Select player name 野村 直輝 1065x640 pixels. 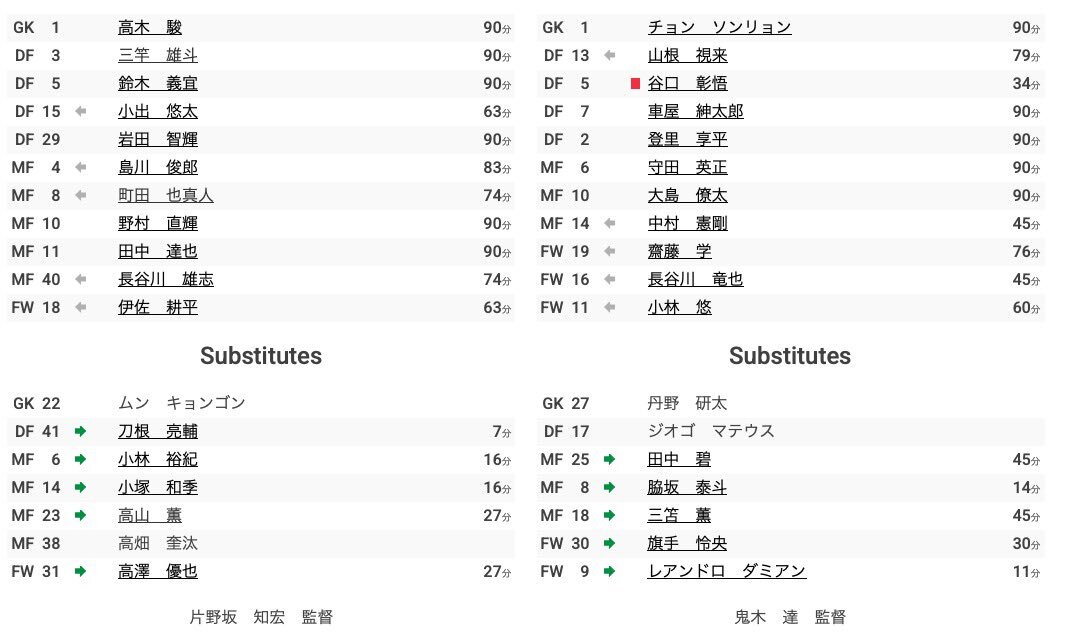[x=158, y=224]
